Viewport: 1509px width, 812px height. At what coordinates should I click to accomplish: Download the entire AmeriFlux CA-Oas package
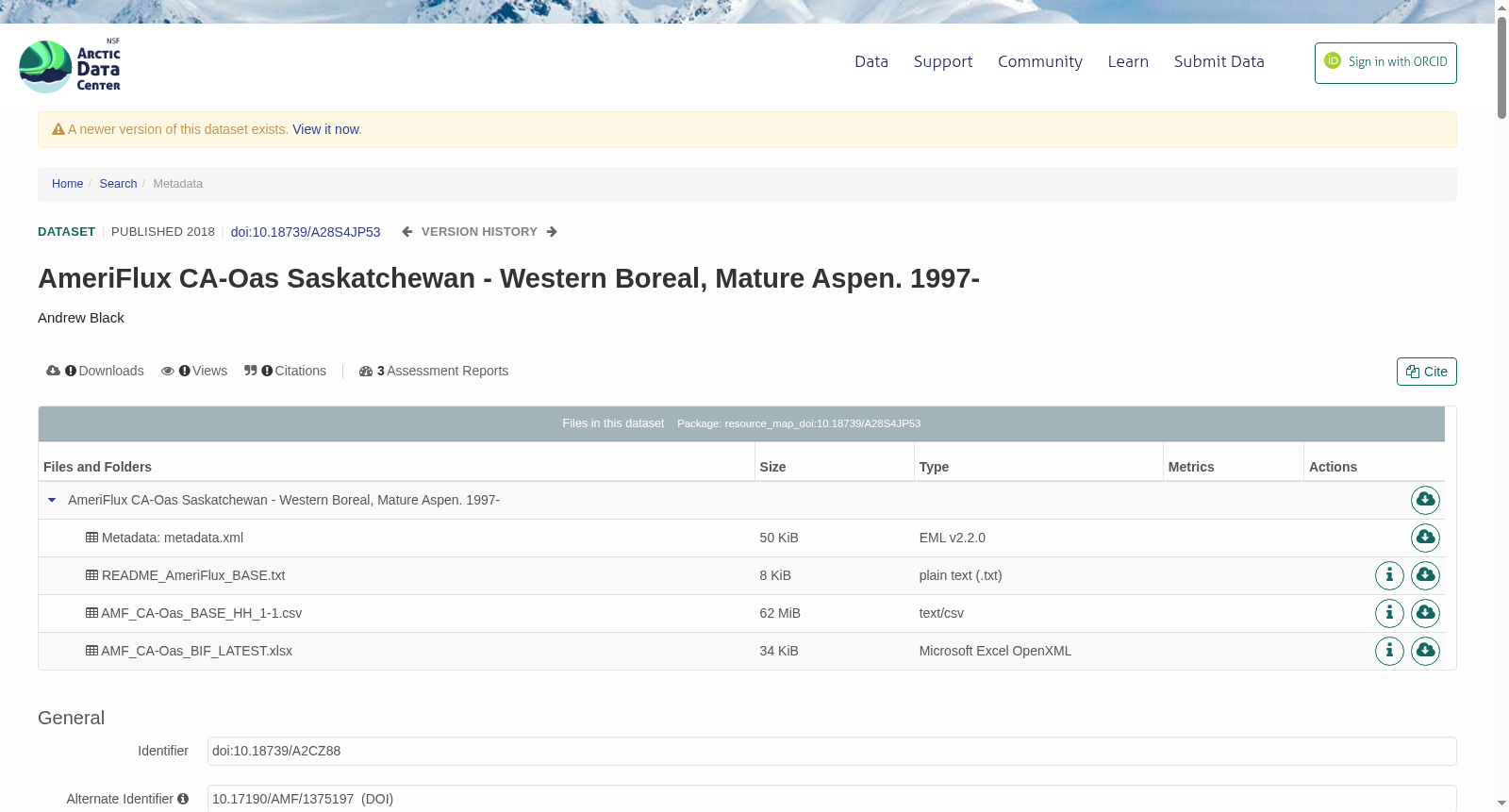1425,500
